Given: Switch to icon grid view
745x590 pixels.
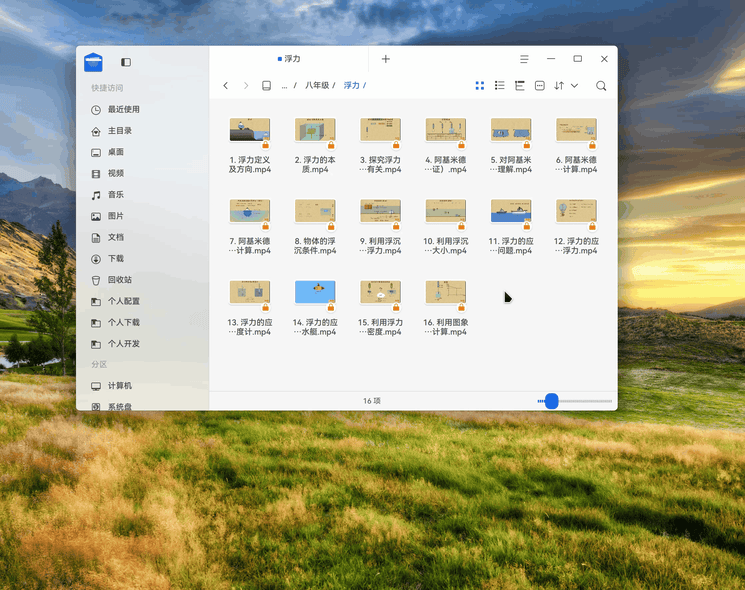Looking at the screenshot, I should click(x=480, y=86).
